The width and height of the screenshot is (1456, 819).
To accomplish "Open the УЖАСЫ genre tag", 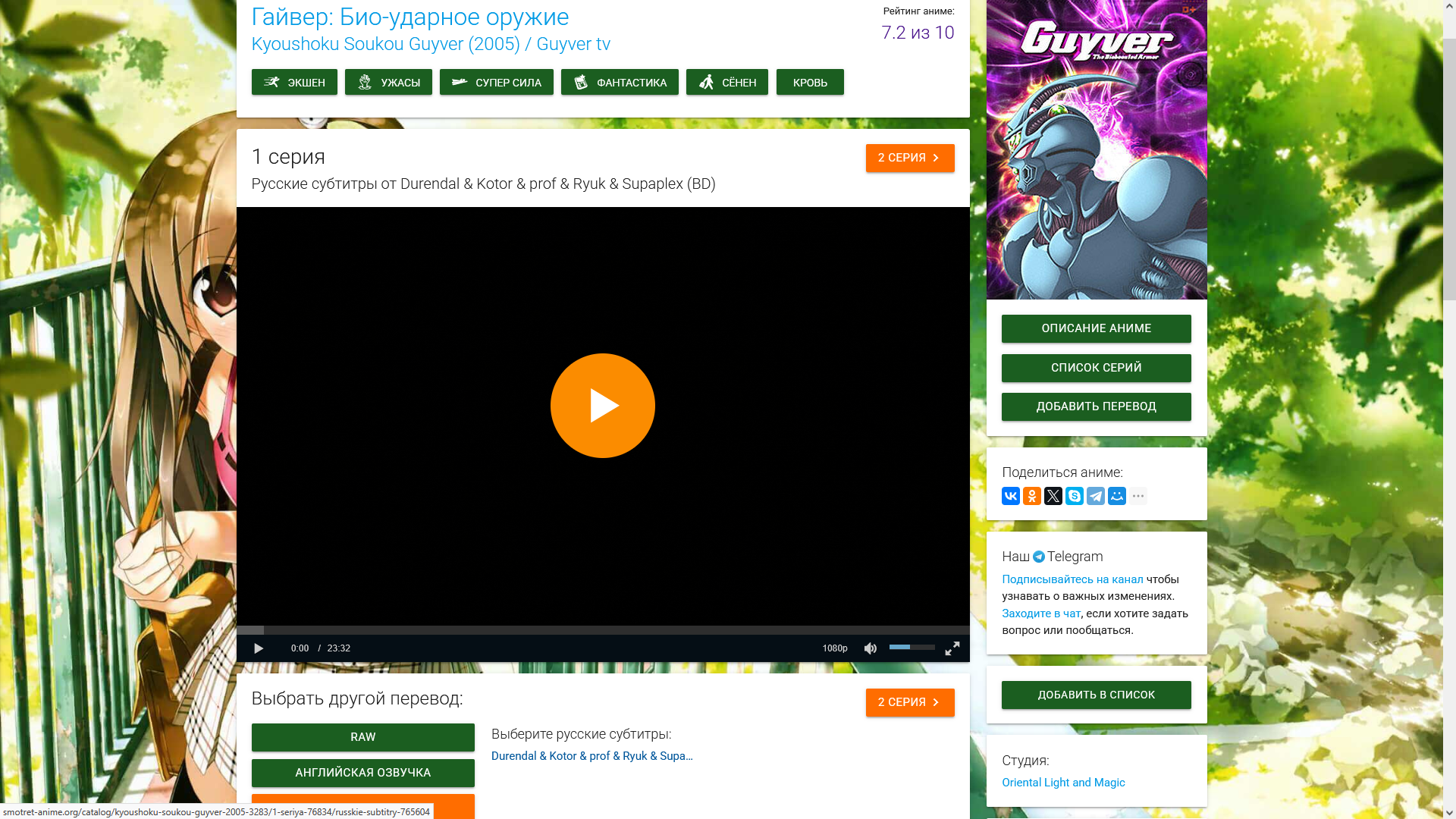I will [x=388, y=82].
